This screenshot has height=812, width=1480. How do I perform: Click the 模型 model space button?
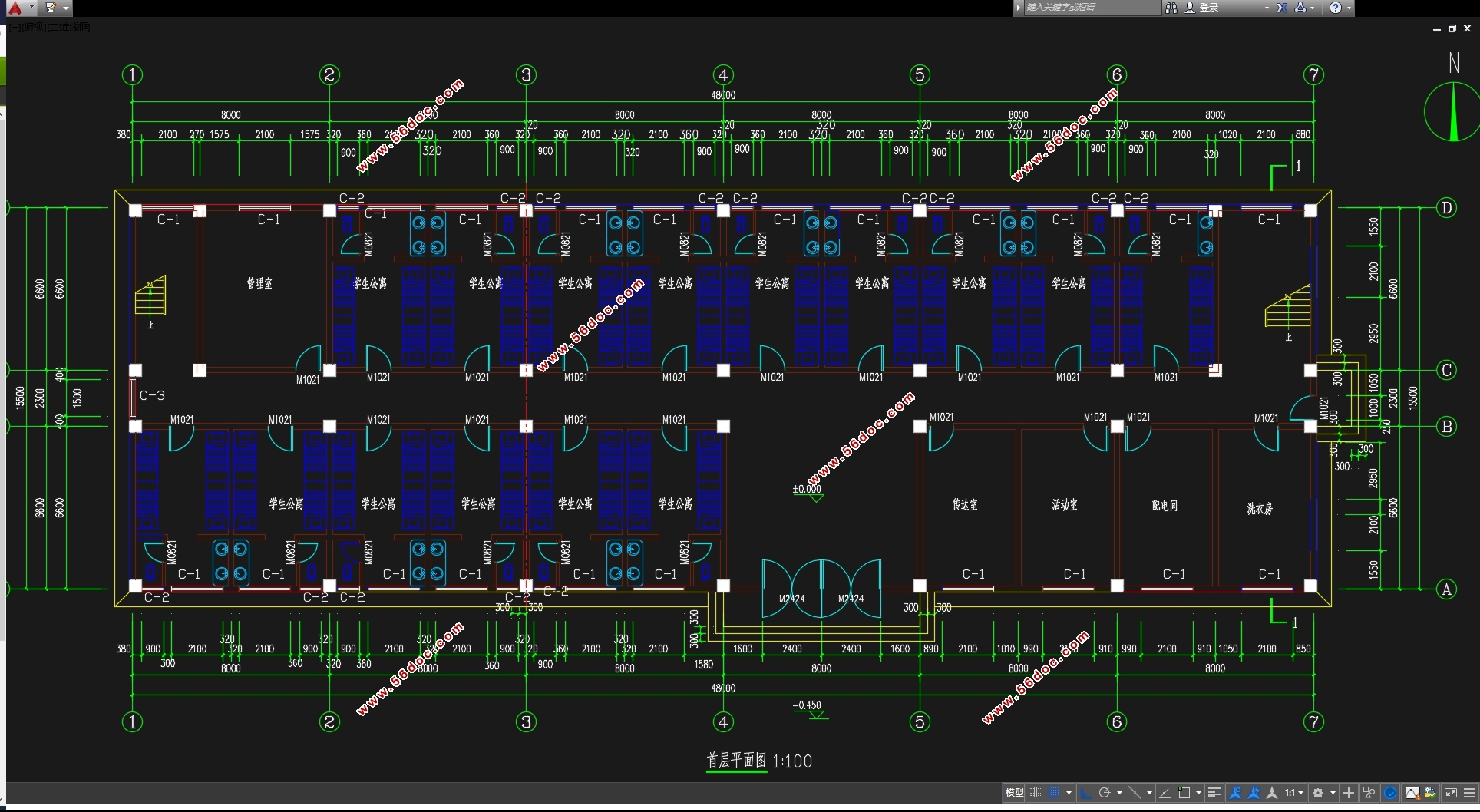1014,793
